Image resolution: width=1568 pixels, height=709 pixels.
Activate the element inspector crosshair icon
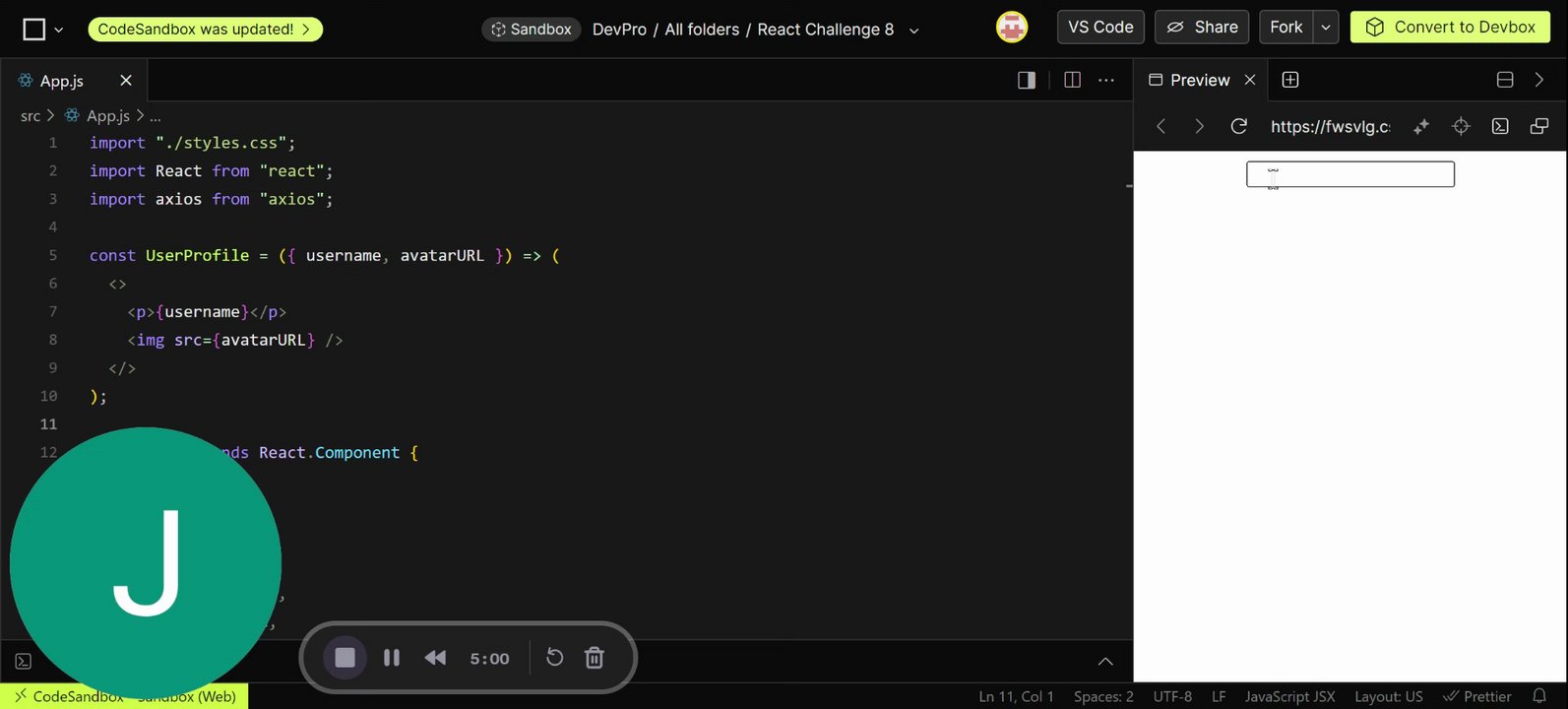click(x=1461, y=126)
